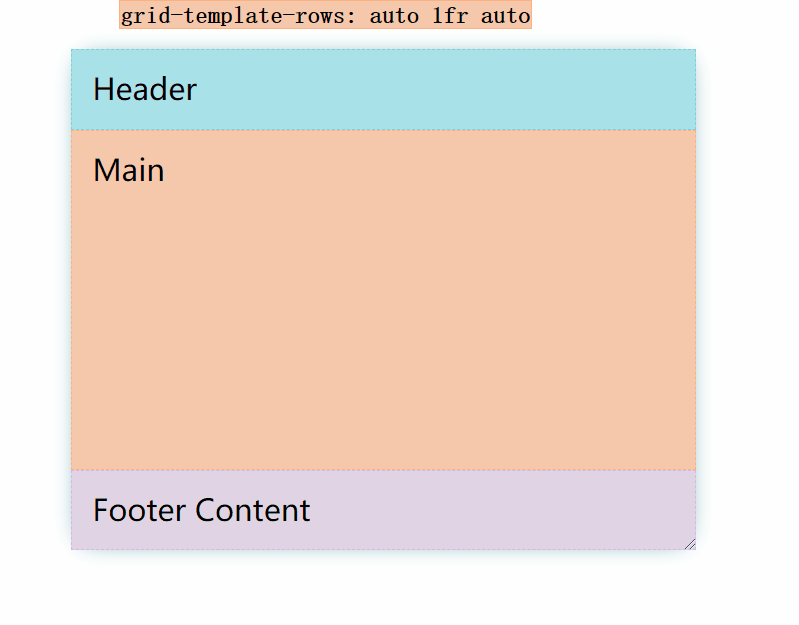The height and width of the screenshot is (625, 799).
Task: Click the dashed border between Main and footer
Action: pos(383,470)
